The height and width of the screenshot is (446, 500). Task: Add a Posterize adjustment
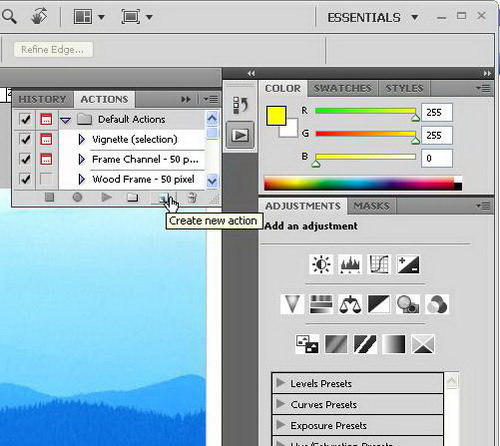(336, 344)
